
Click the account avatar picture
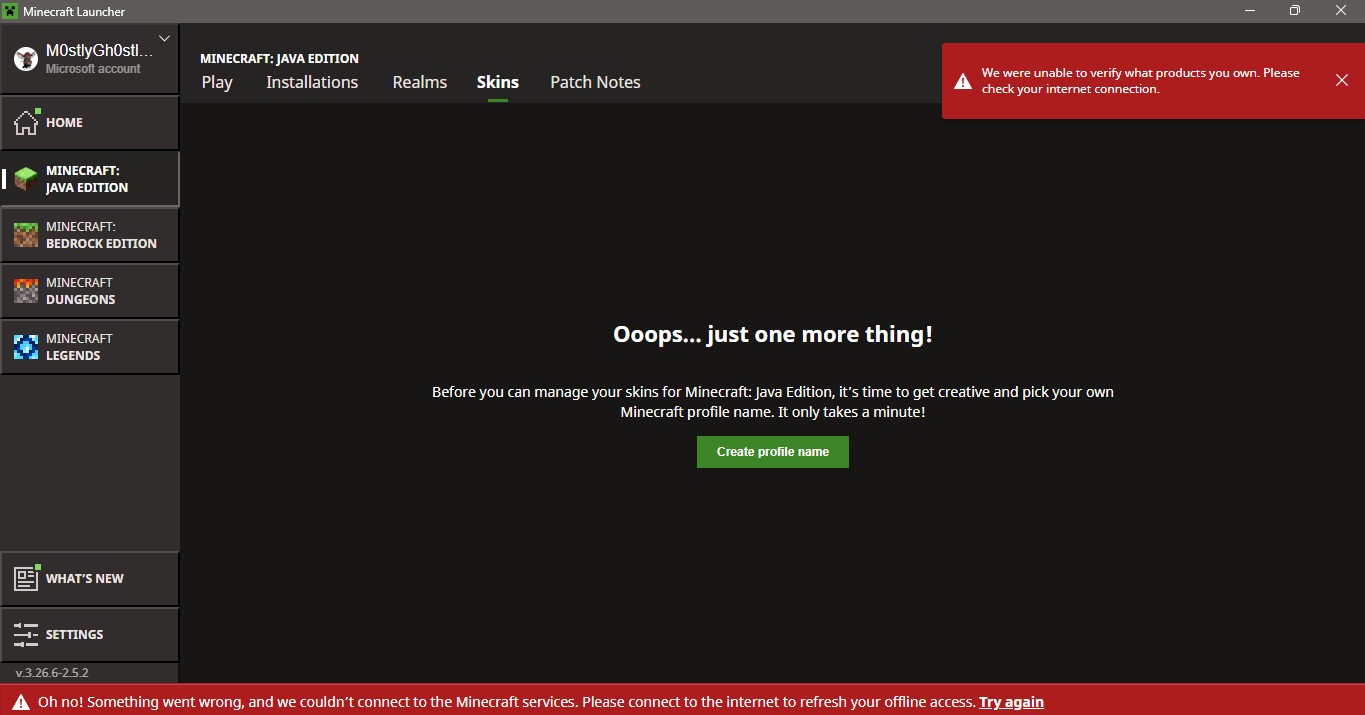click(x=25, y=59)
